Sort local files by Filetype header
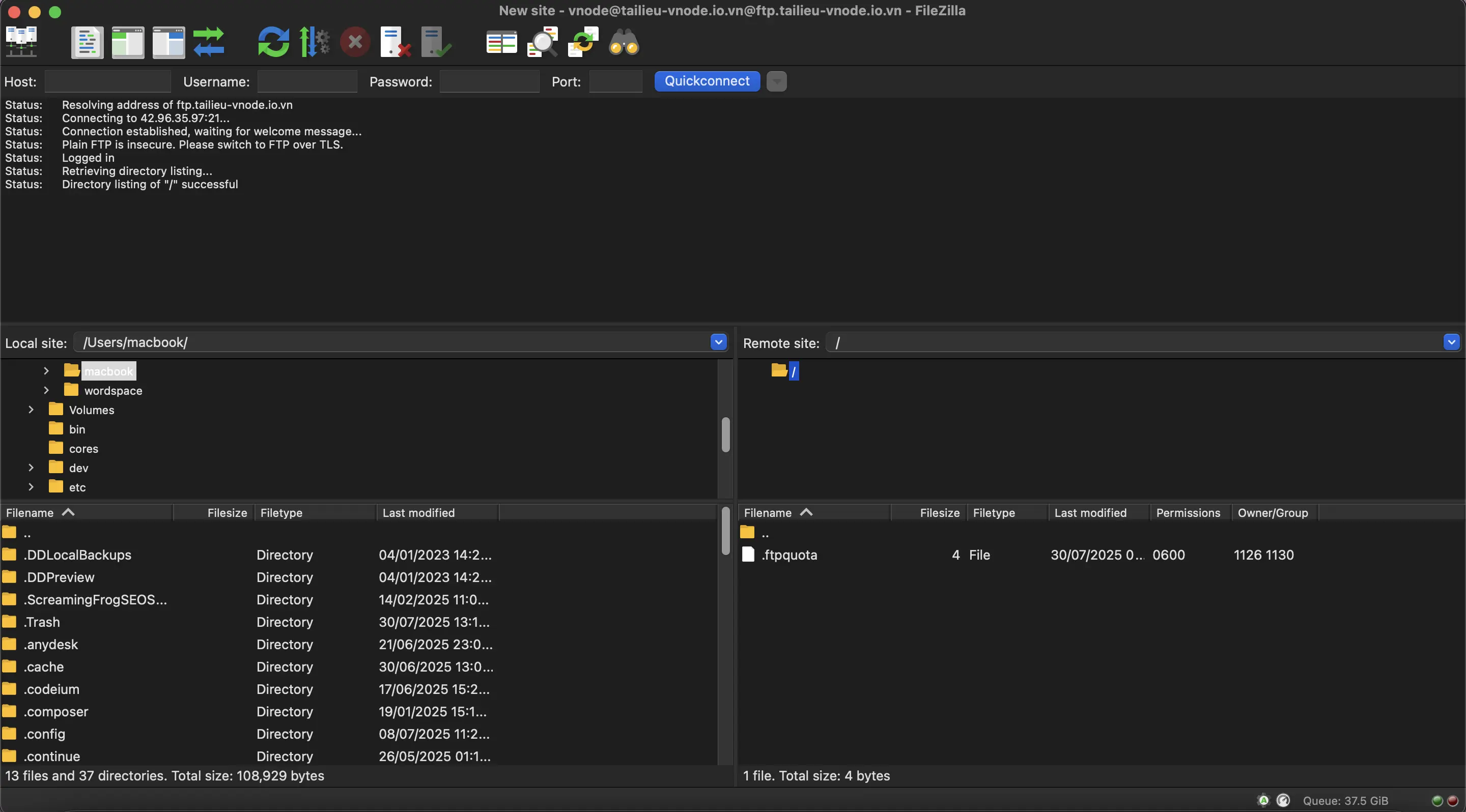 coord(315,512)
